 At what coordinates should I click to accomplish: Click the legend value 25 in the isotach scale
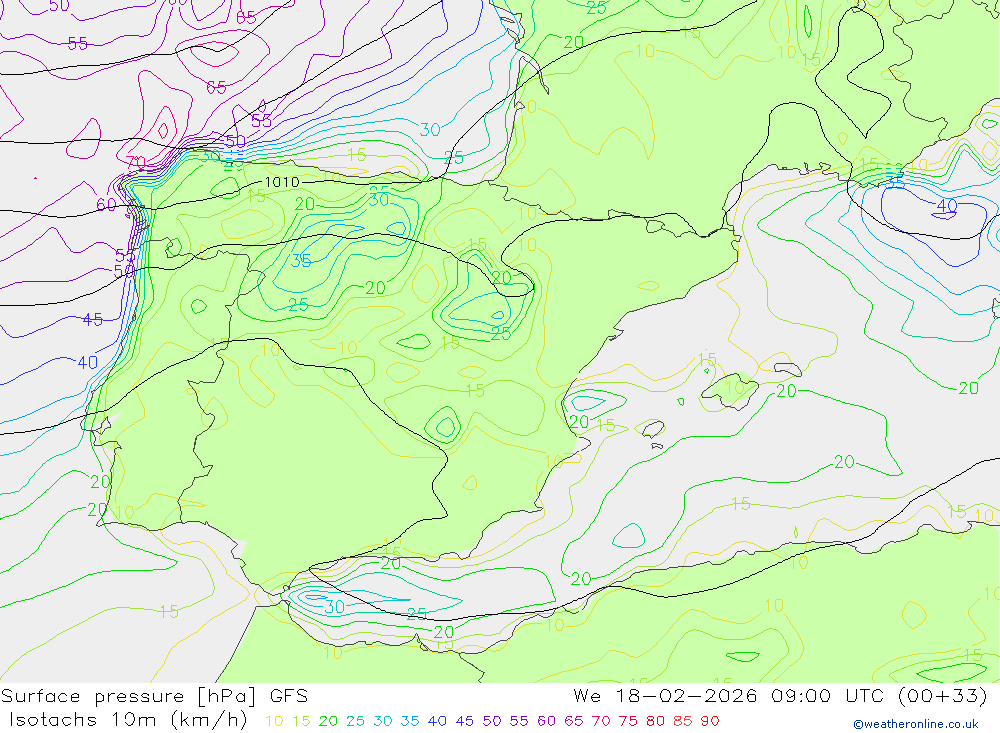(x=355, y=721)
